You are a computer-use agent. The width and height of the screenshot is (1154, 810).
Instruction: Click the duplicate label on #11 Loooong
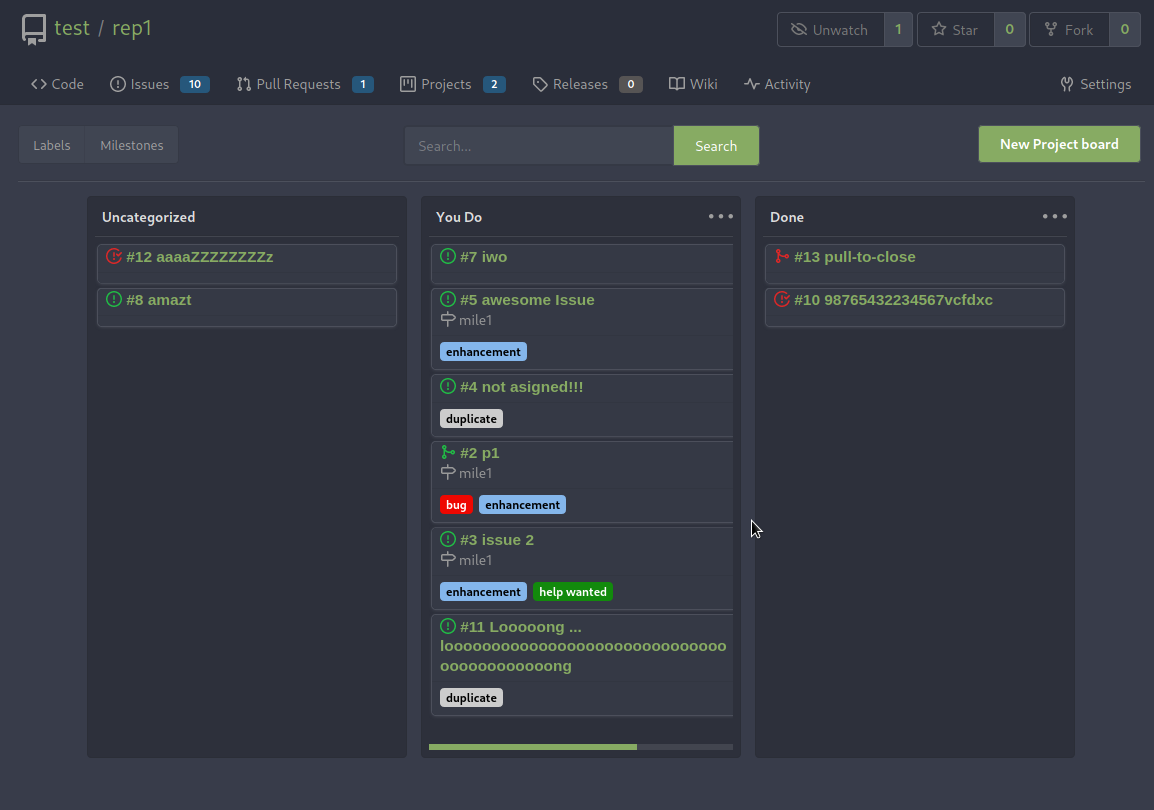472,697
